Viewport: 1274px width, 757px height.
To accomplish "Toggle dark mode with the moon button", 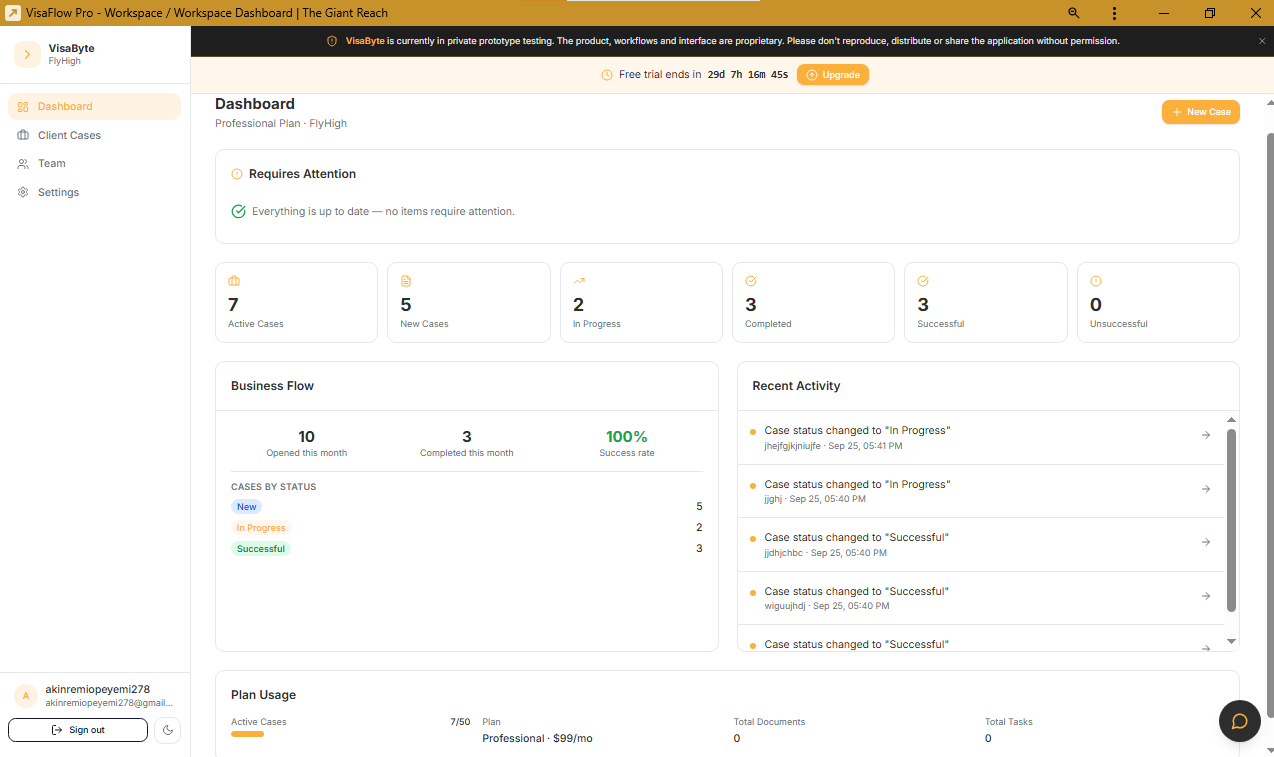I will (168, 730).
